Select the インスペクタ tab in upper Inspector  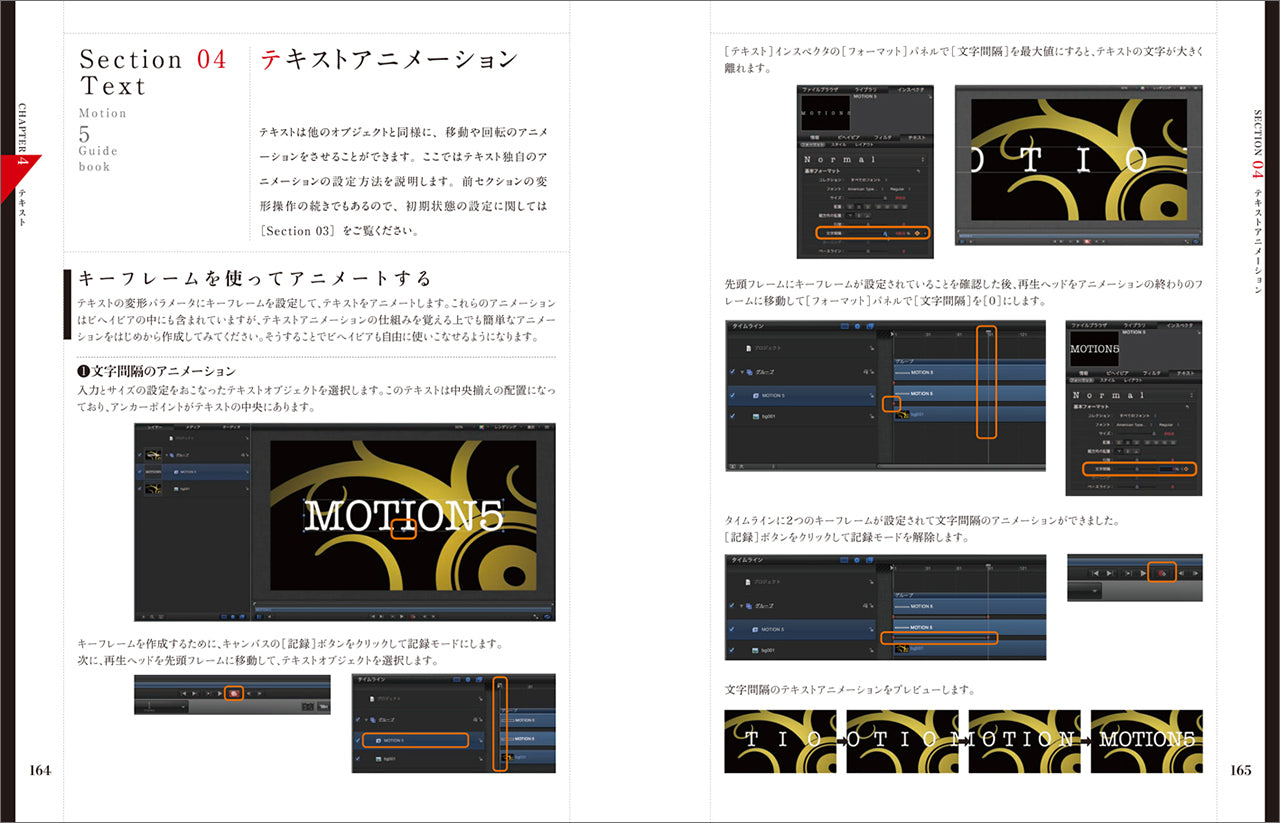coord(911,90)
